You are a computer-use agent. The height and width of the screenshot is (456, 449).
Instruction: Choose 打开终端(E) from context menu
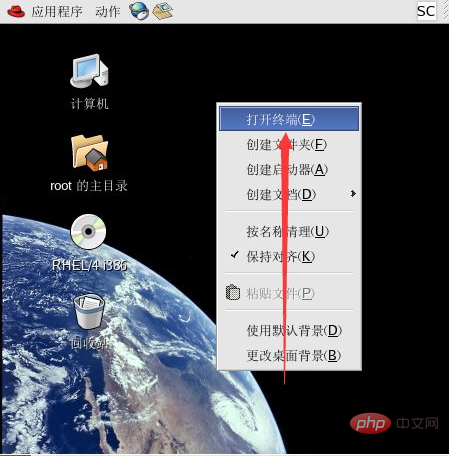coord(289,119)
